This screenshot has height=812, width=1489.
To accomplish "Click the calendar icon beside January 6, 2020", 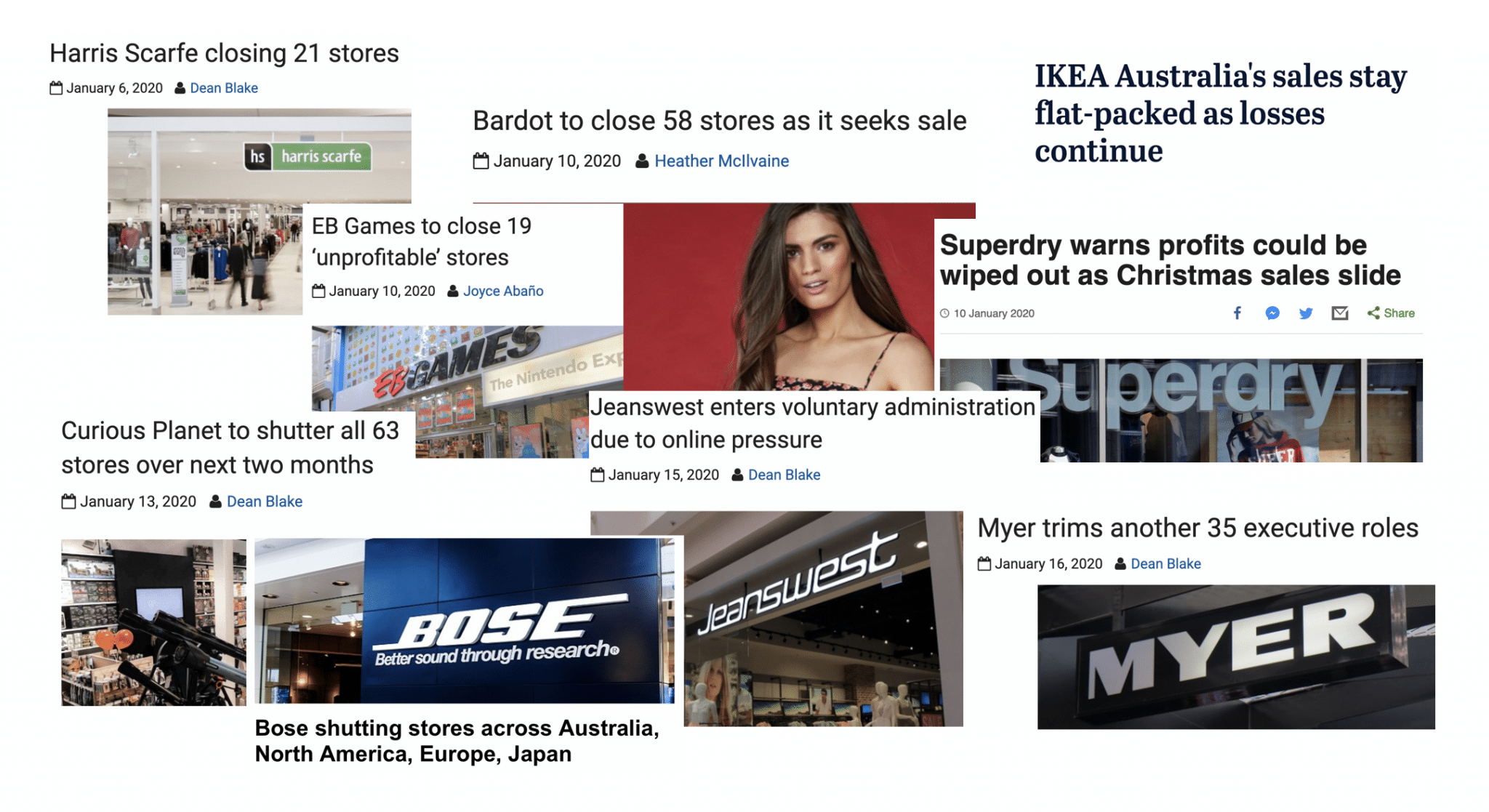I will click(56, 88).
